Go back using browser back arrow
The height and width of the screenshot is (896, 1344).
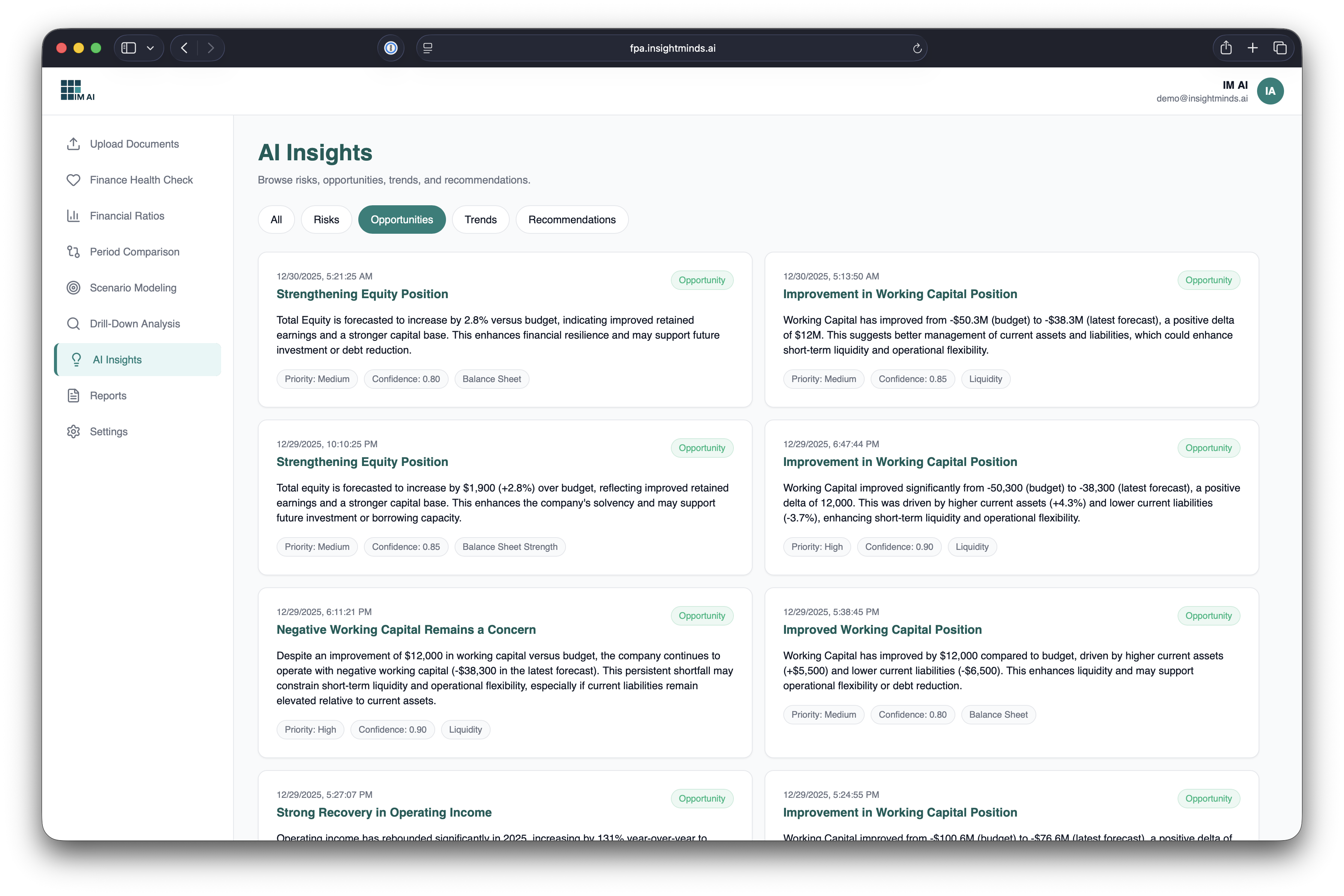tap(184, 48)
